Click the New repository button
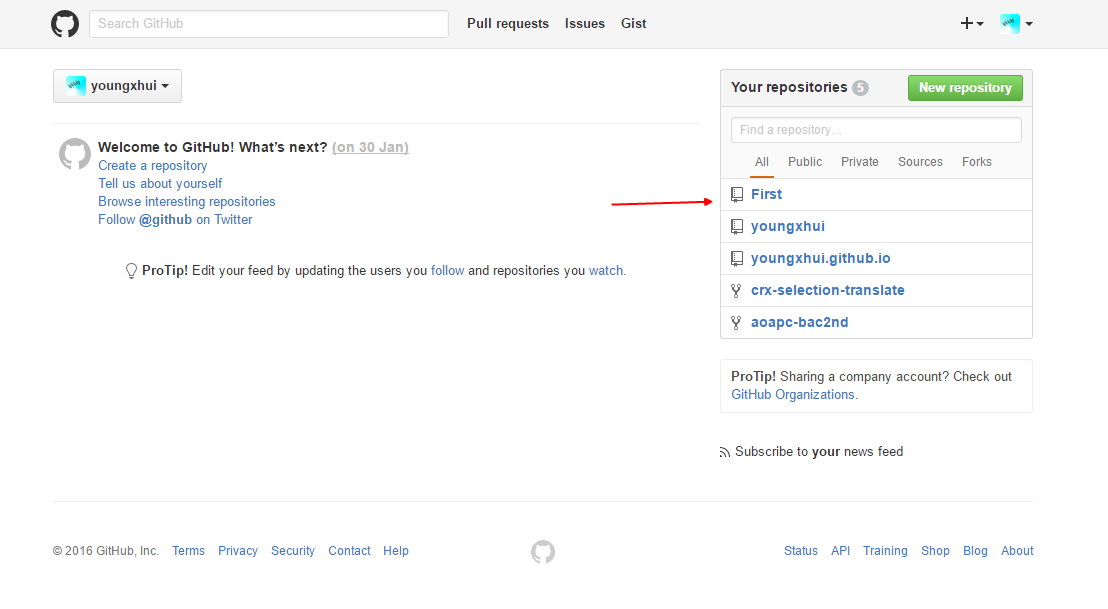 point(965,88)
